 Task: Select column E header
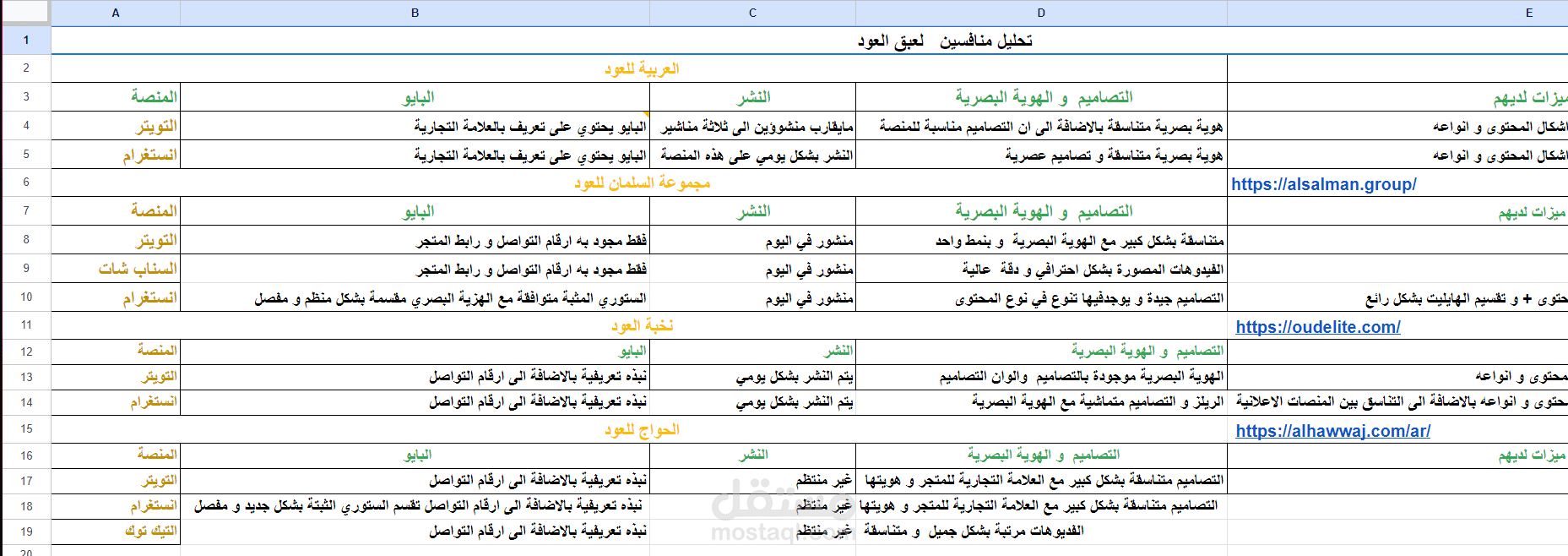point(1397,13)
